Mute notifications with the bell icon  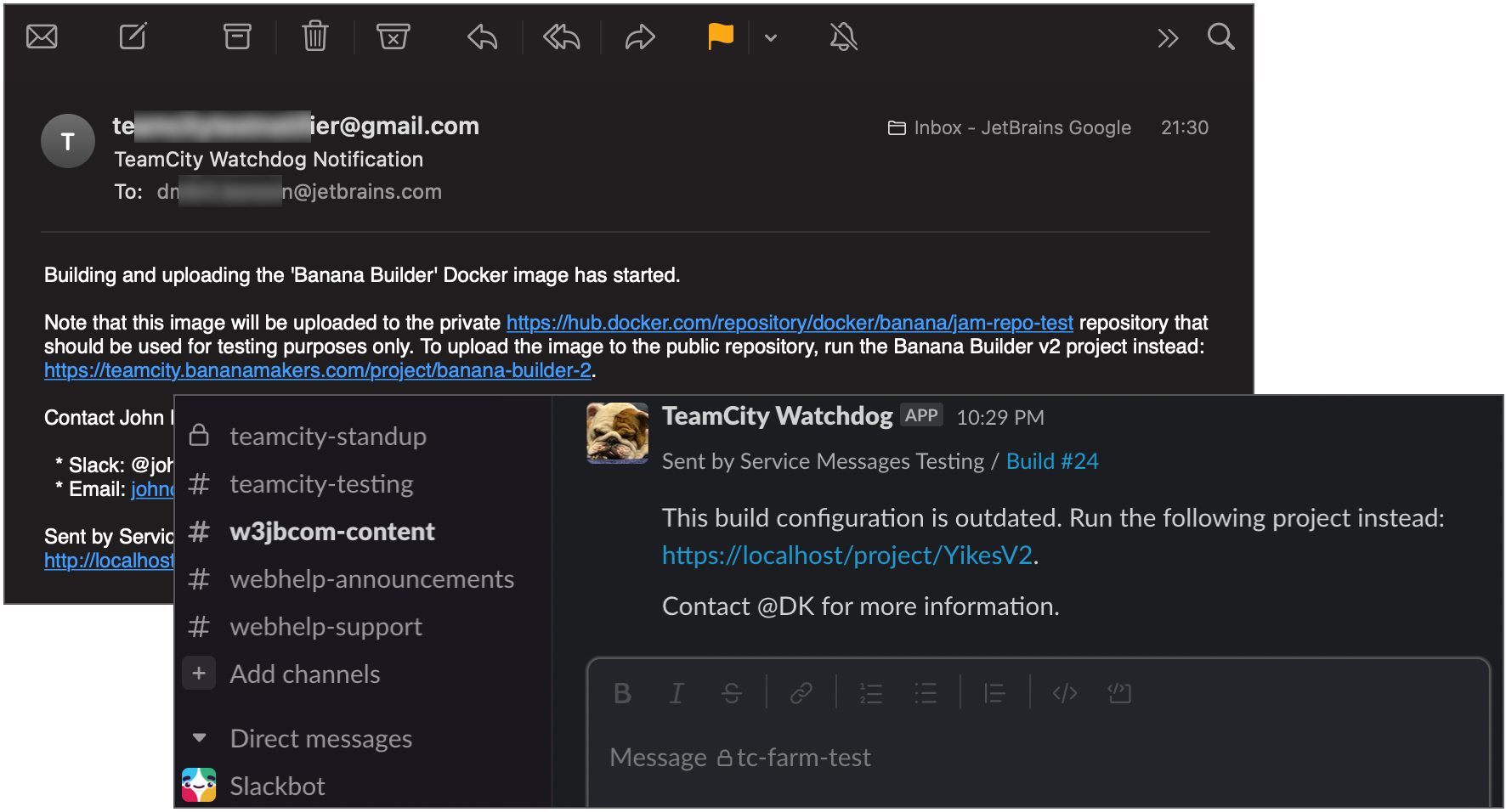pos(841,37)
